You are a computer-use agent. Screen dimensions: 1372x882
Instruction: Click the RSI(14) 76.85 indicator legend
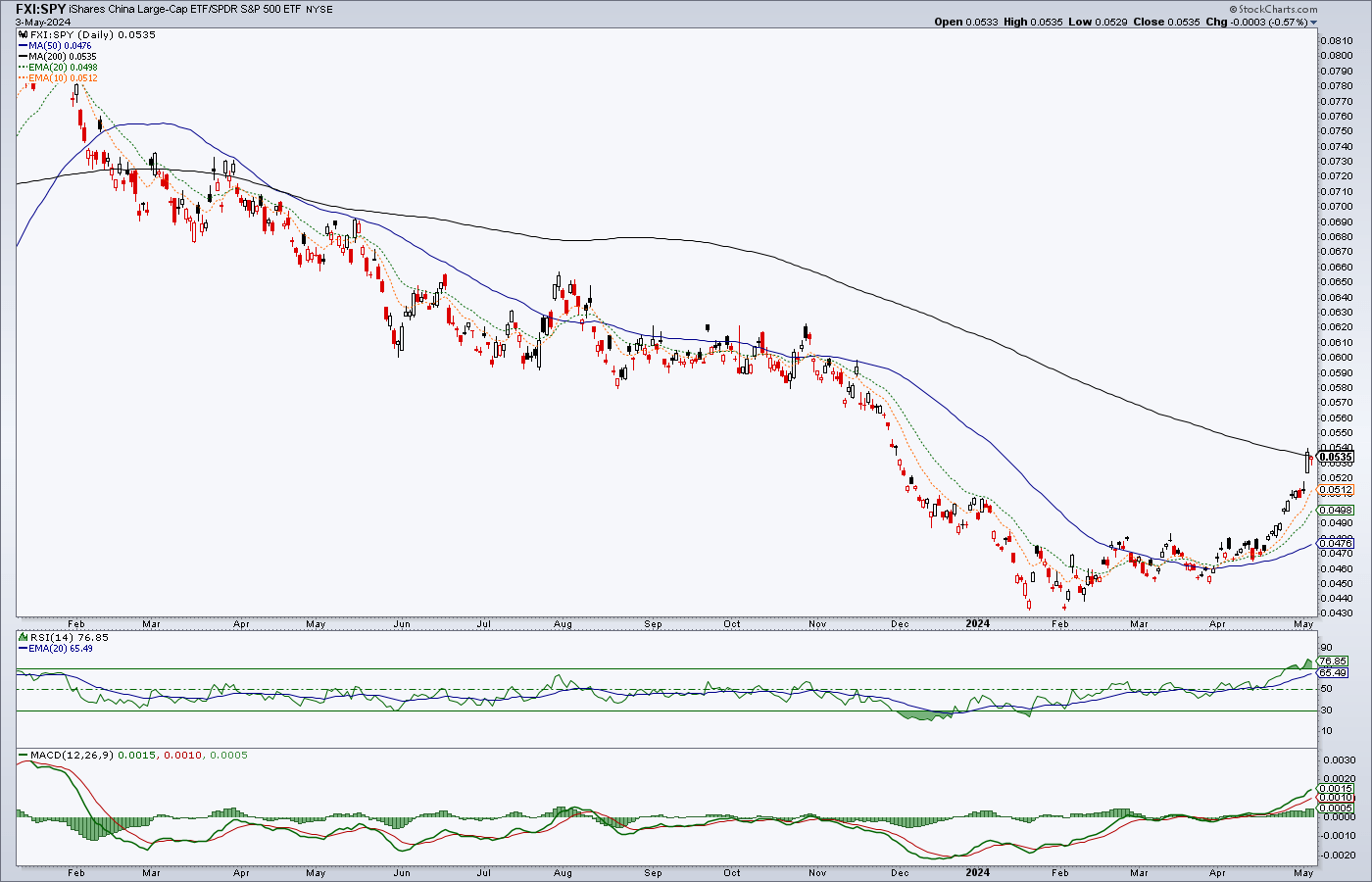click(x=69, y=637)
